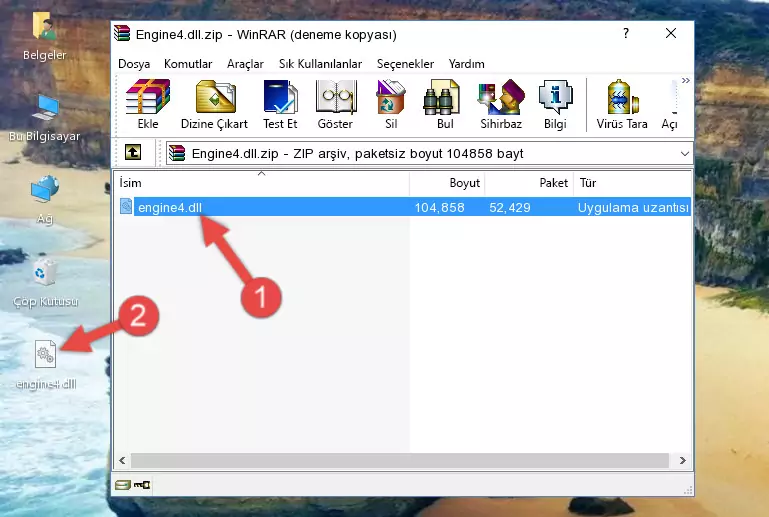Screen dimensions: 769x517
Task: Click the Göster view icon
Action: [335, 104]
